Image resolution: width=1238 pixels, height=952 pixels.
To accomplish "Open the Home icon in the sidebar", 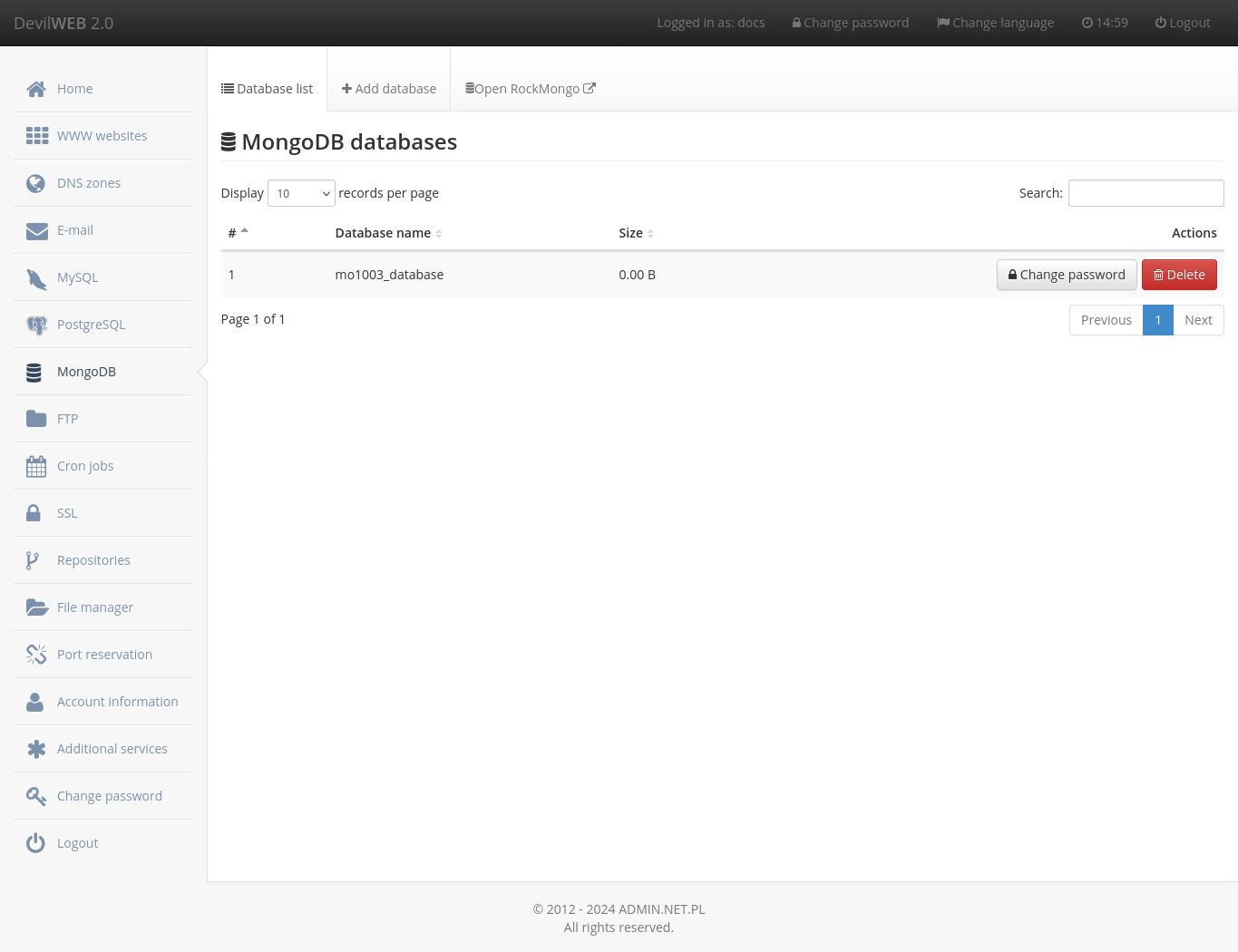I will [x=36, y=88].
